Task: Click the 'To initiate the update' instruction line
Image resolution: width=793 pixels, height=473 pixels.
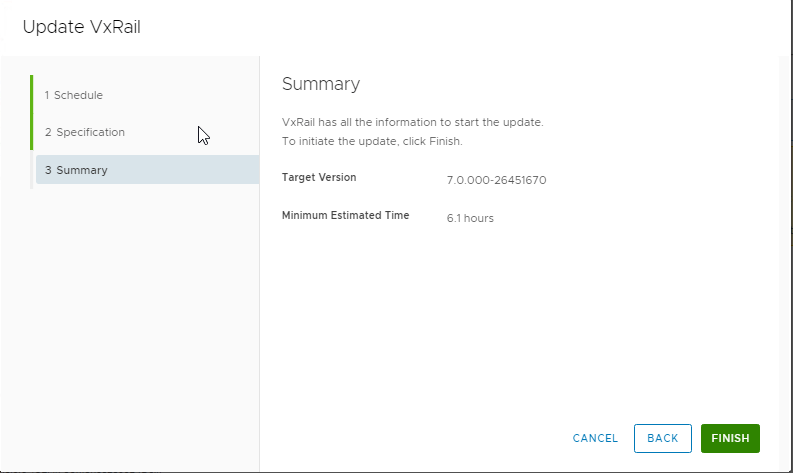Action: coord(372,141)
